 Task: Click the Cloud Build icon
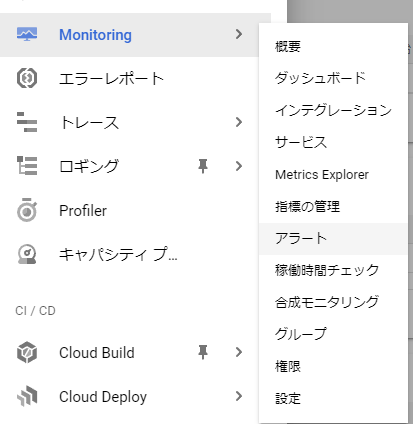[x=27, y=352]
